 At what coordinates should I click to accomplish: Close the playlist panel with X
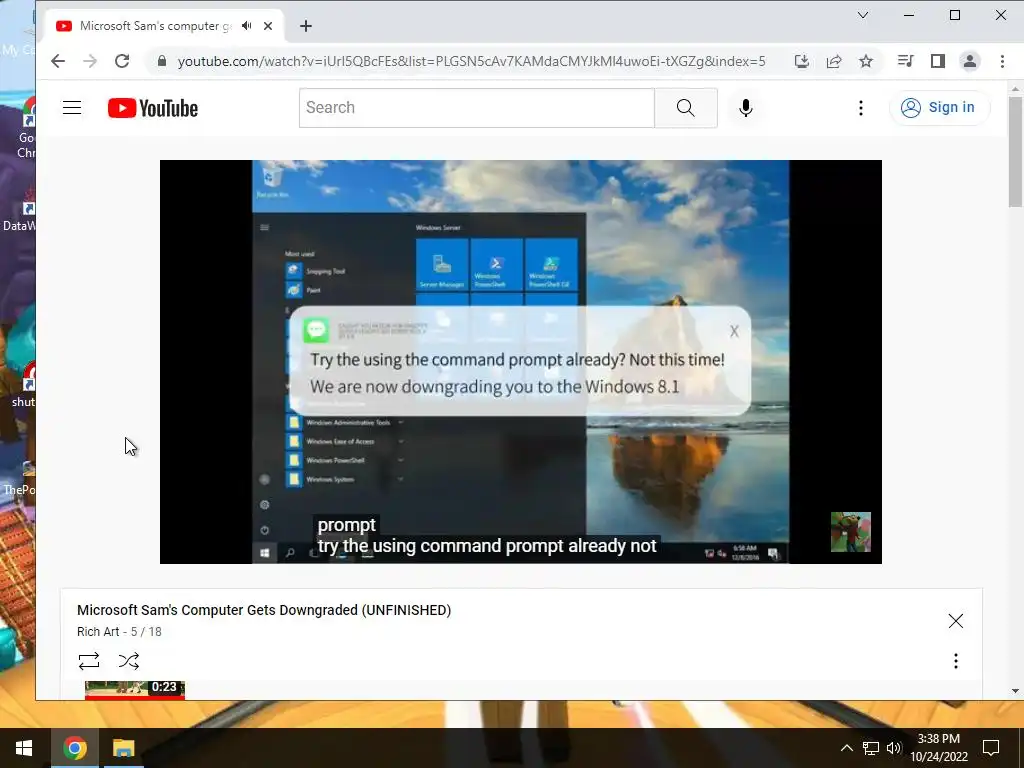(955, 621)
